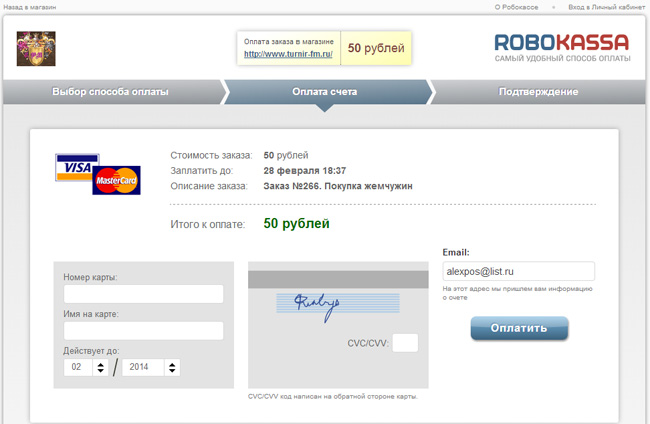The height and width of the screenshot is (424, 650).
Task: Click the Visa card icon
Action: click(77, 167)
